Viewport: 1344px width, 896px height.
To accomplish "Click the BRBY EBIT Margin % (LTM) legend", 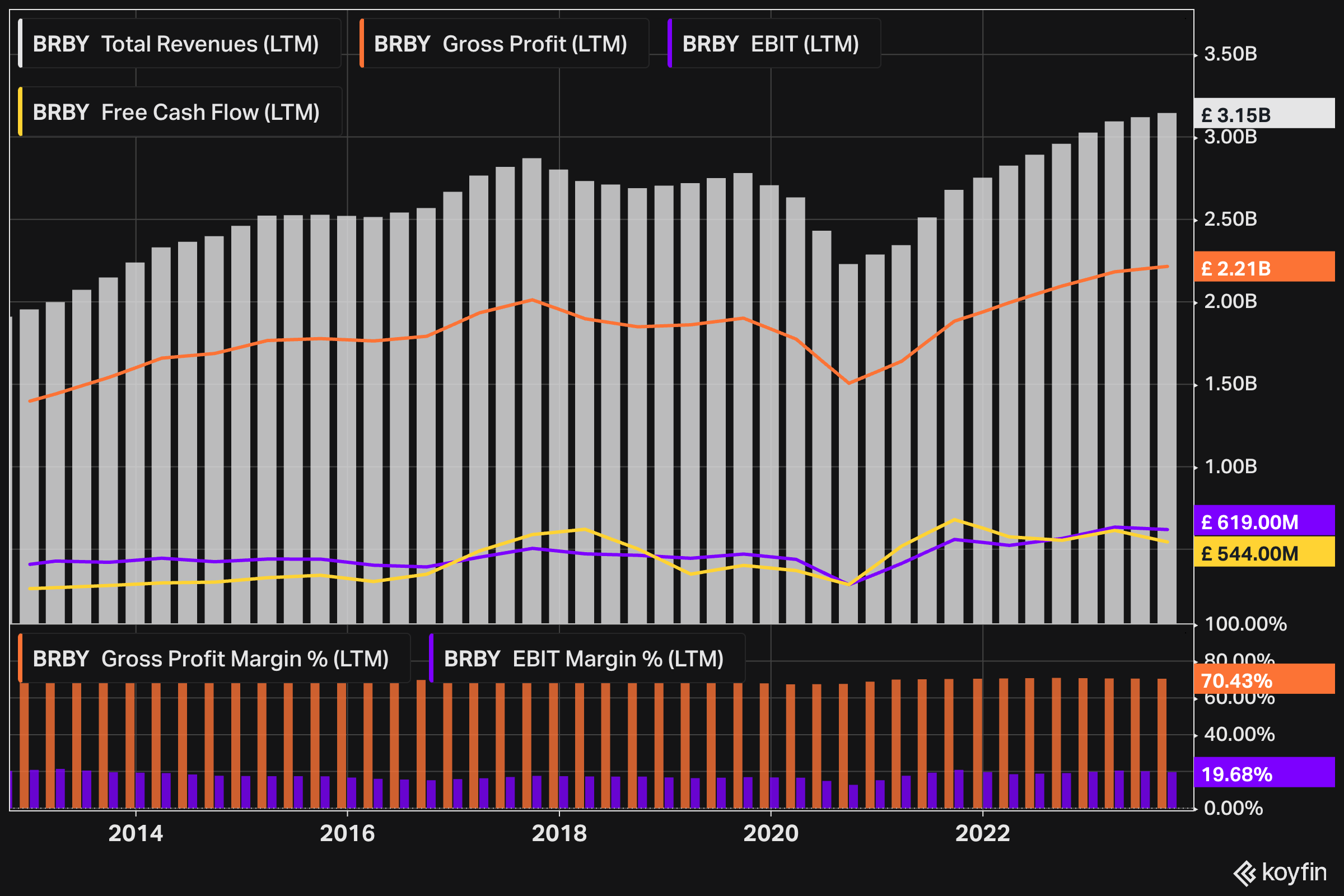I will coord(587,659).
